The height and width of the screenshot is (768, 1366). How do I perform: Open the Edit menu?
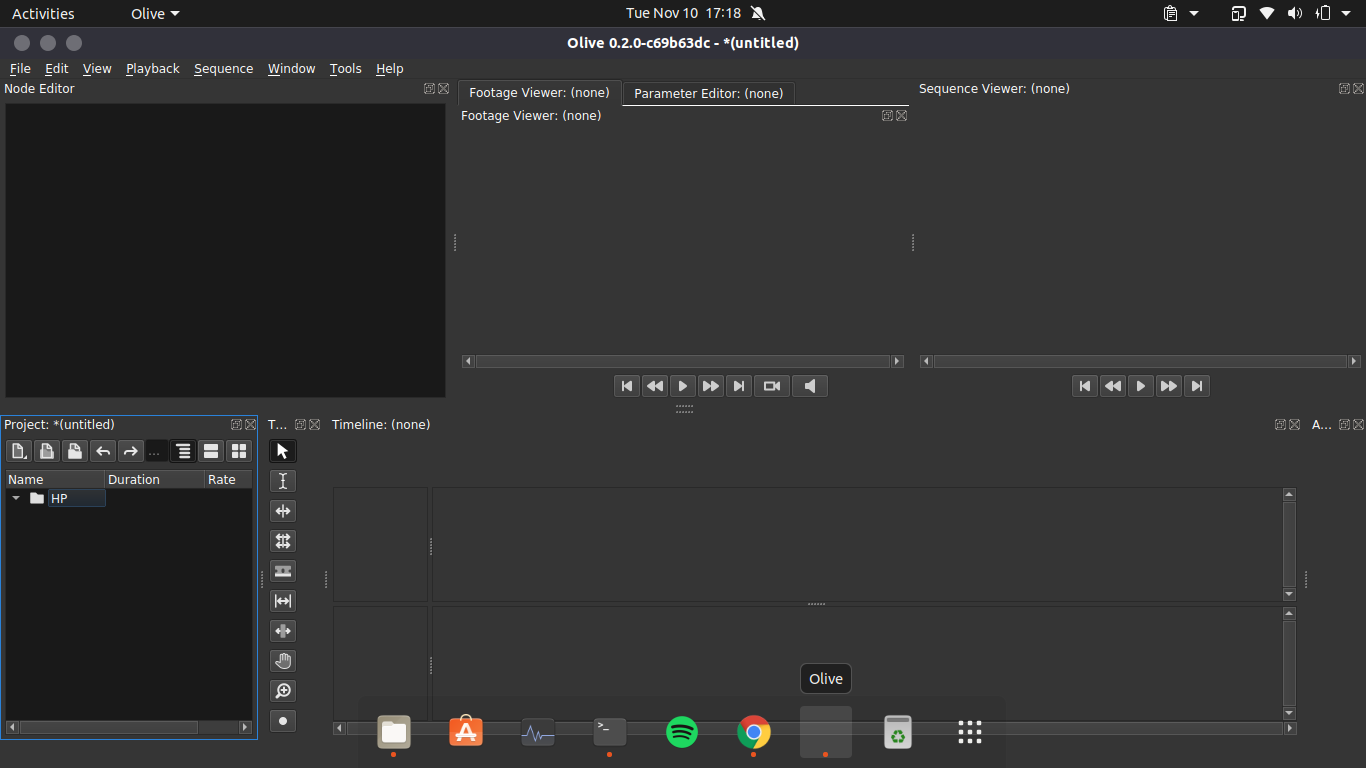[57, 69]
